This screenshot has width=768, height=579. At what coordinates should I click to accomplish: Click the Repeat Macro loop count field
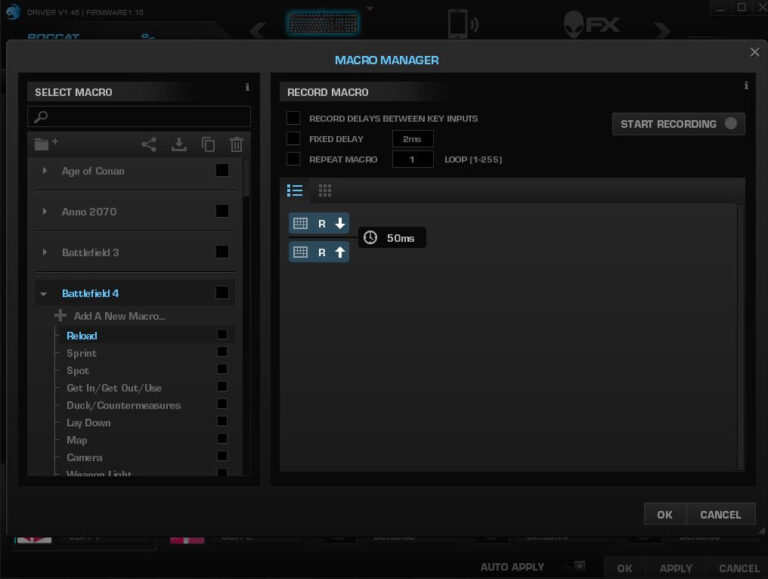pos(412,159)
